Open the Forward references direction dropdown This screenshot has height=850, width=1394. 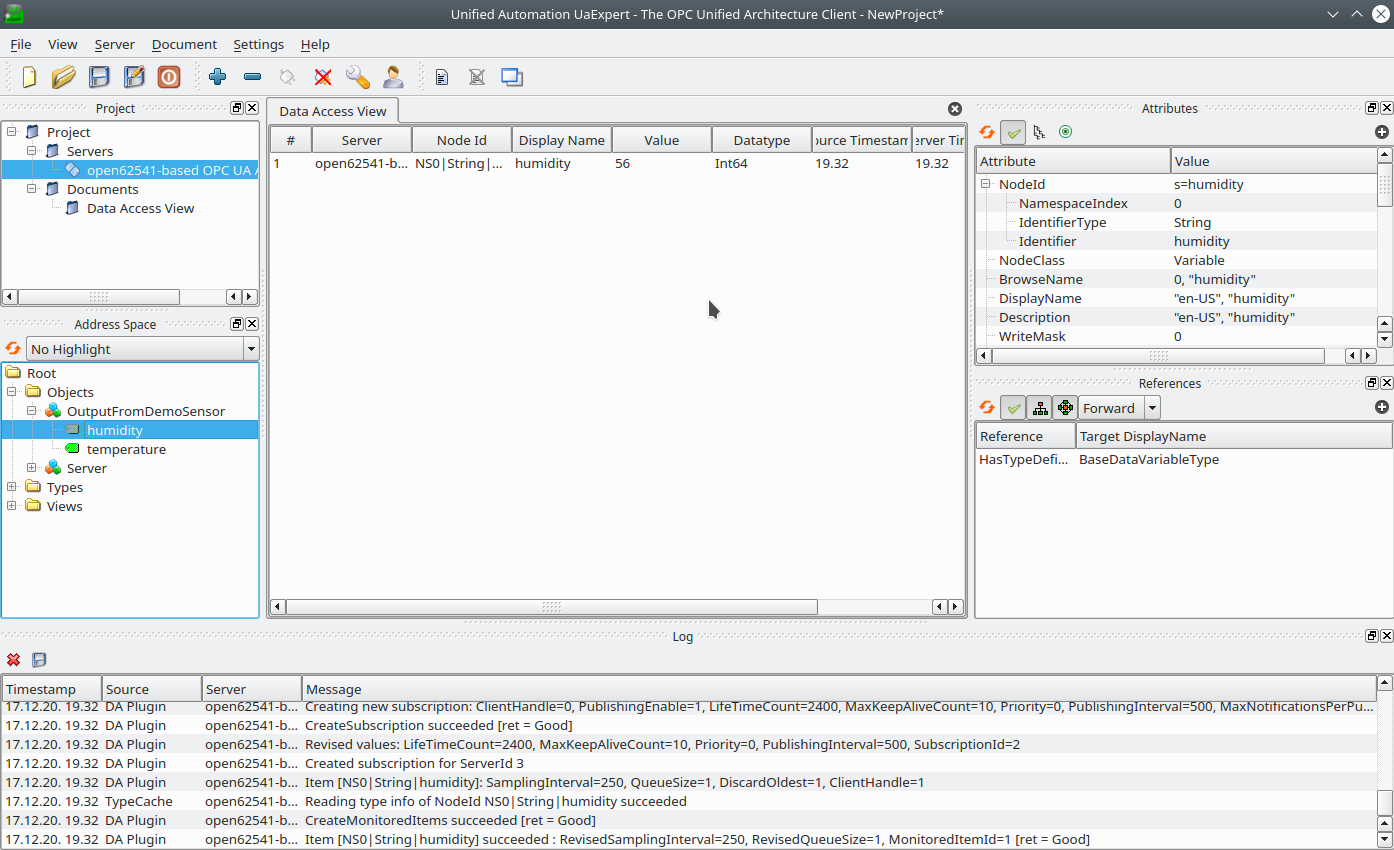click(1152, 408)
